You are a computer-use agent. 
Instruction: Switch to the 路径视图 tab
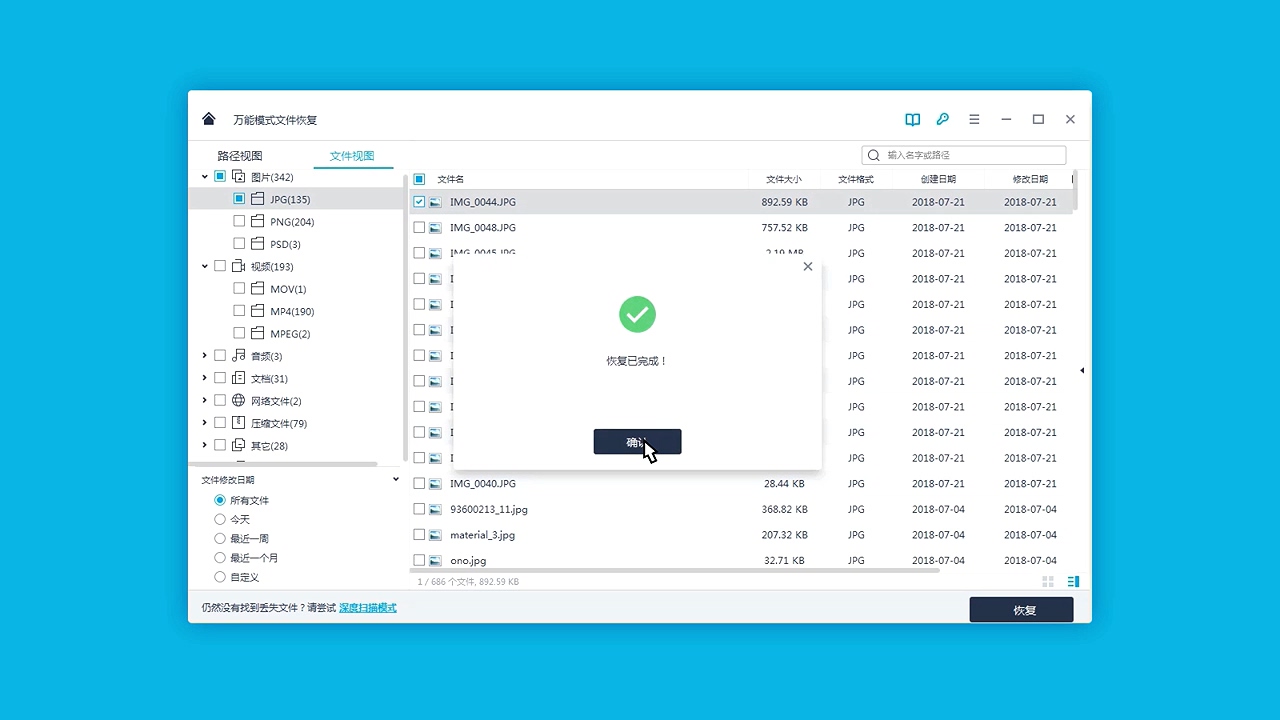pyautogui.click(x=240, y=156)
